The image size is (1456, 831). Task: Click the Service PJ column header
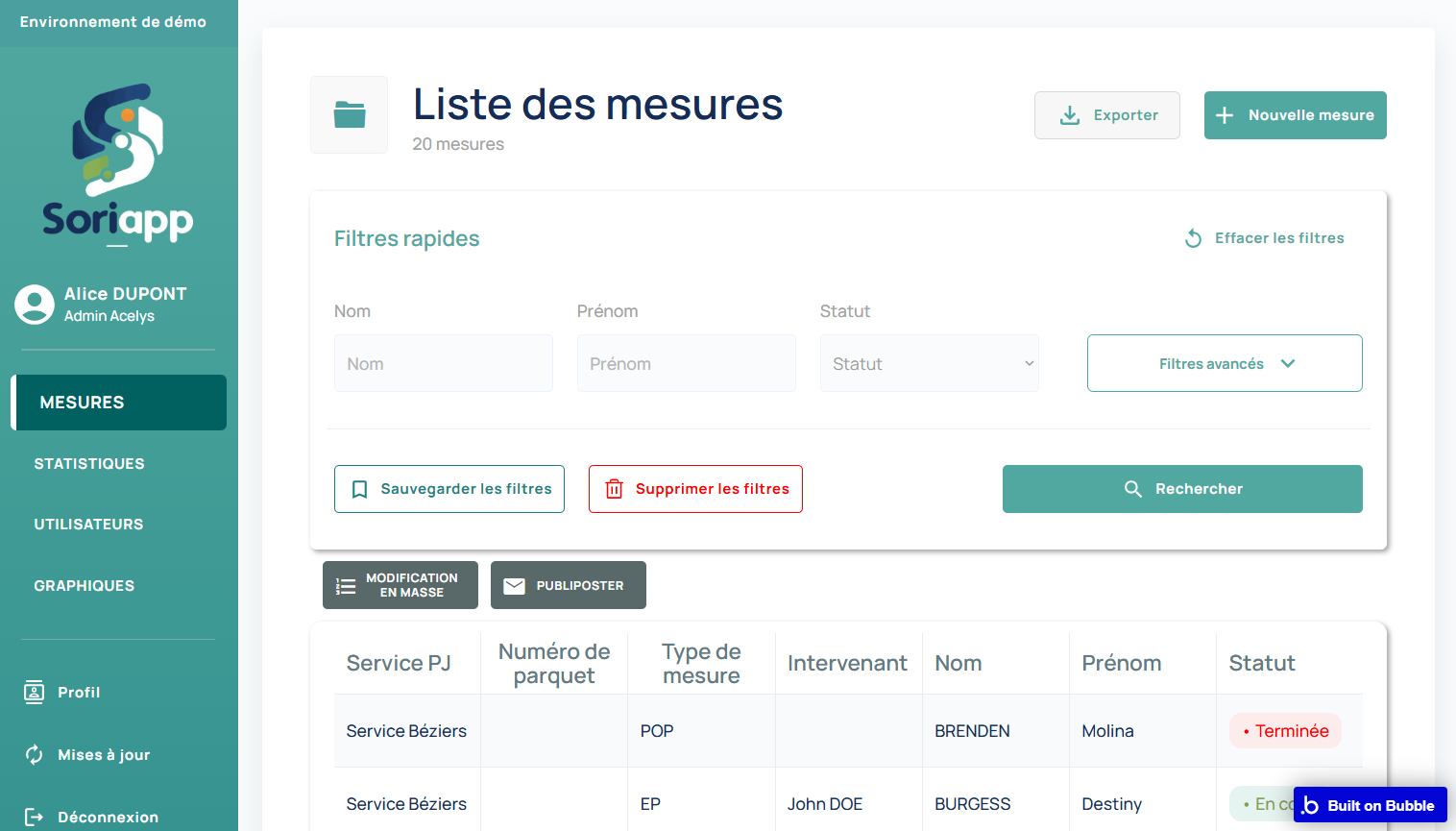coord(399,663)
